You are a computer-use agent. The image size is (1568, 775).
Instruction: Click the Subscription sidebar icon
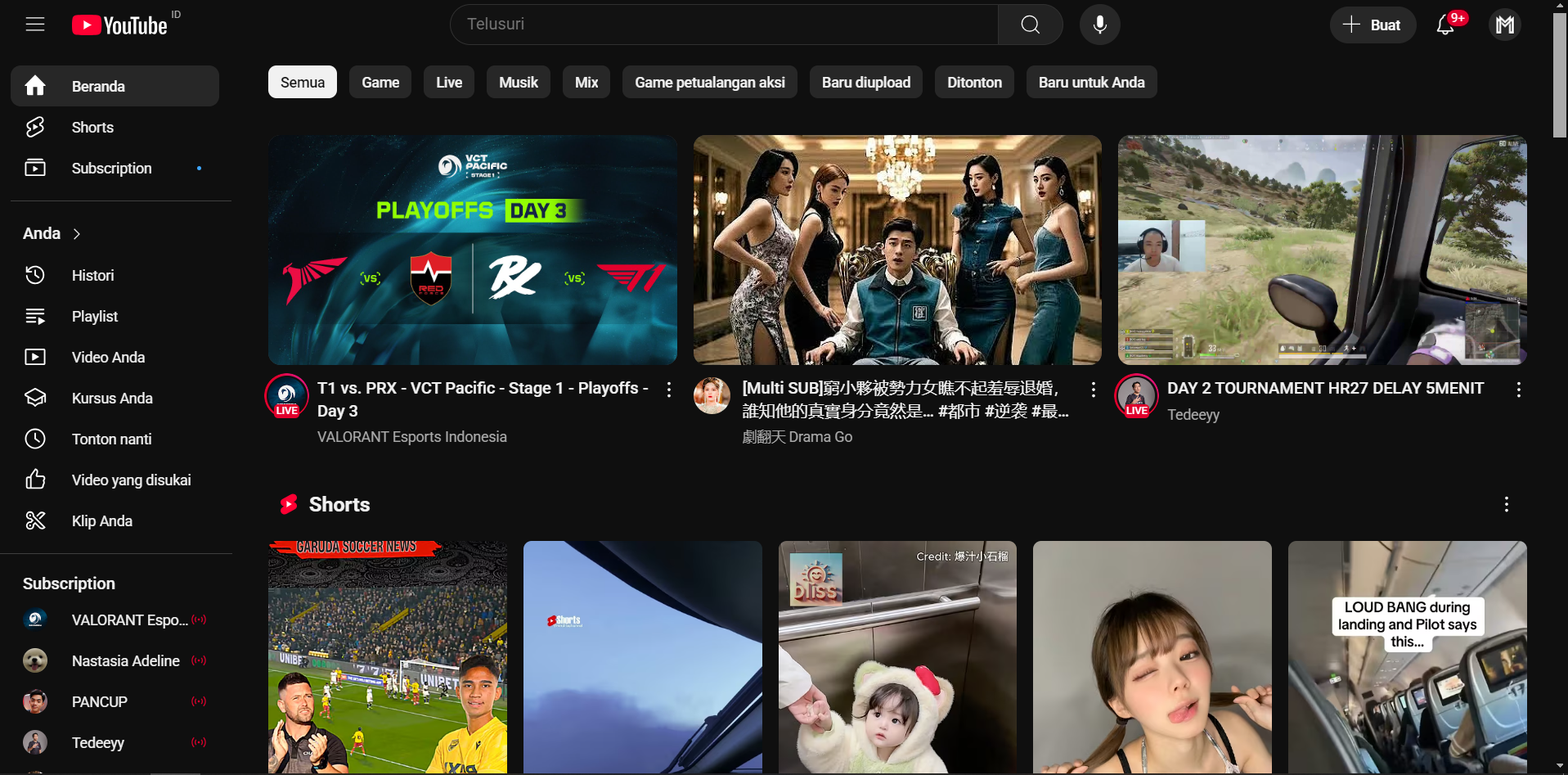[35, 168]
